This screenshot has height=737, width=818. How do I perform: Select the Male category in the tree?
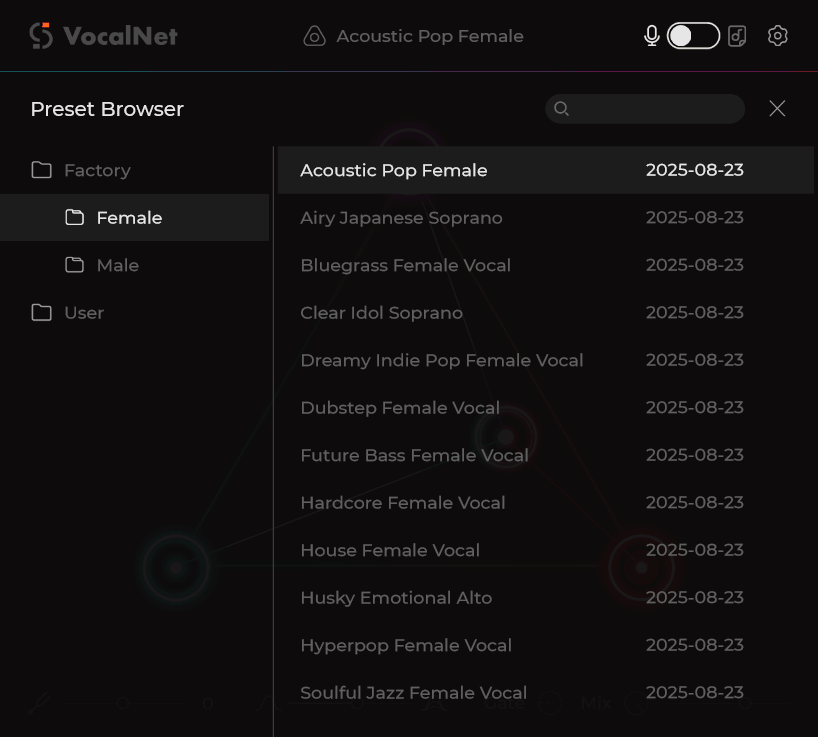point(118,265)
